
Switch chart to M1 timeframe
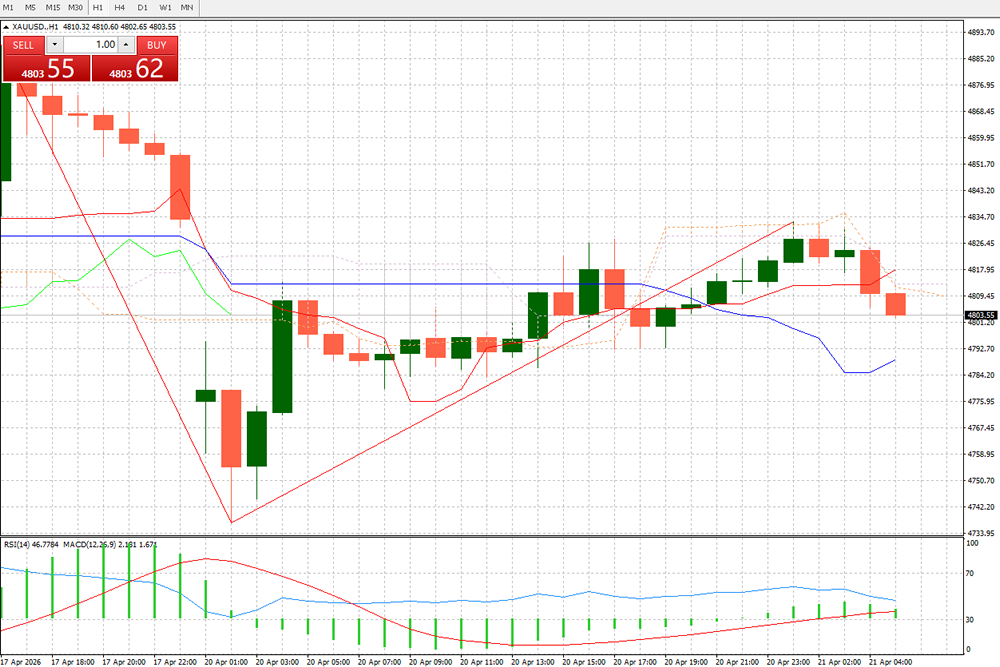coord(9,7)
